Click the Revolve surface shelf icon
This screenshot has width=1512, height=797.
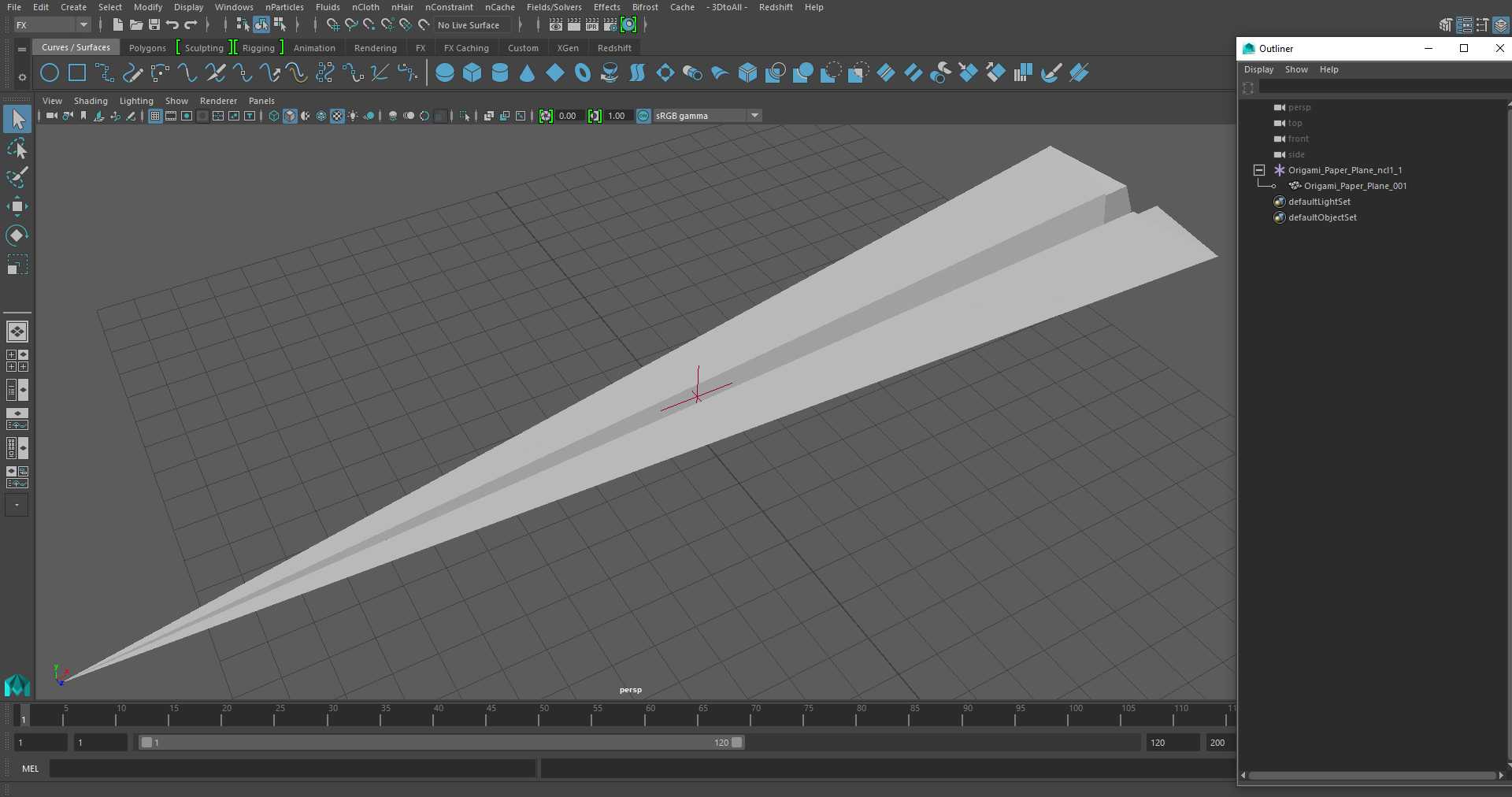point(610,73)
